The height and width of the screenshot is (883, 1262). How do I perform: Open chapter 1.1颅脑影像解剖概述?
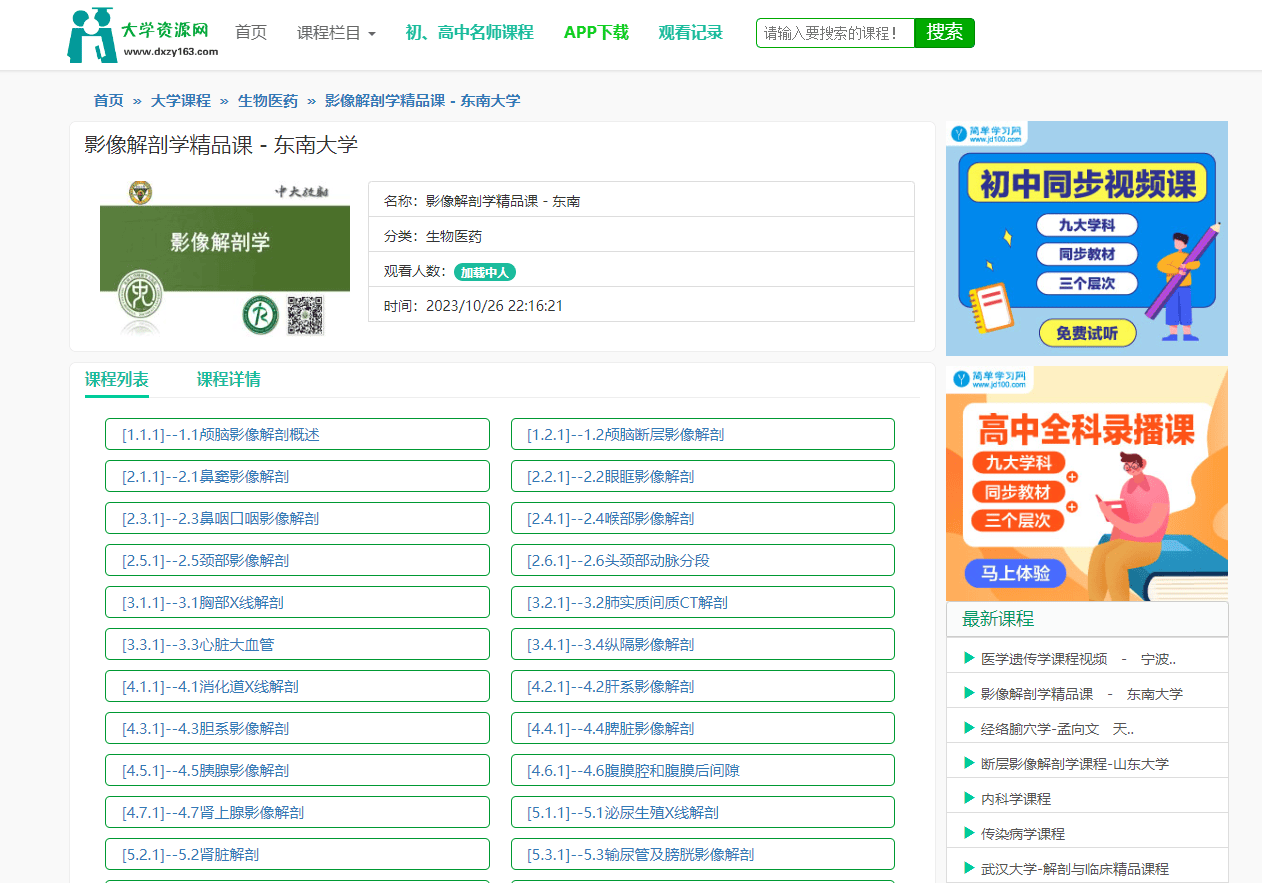pos(297,433)
